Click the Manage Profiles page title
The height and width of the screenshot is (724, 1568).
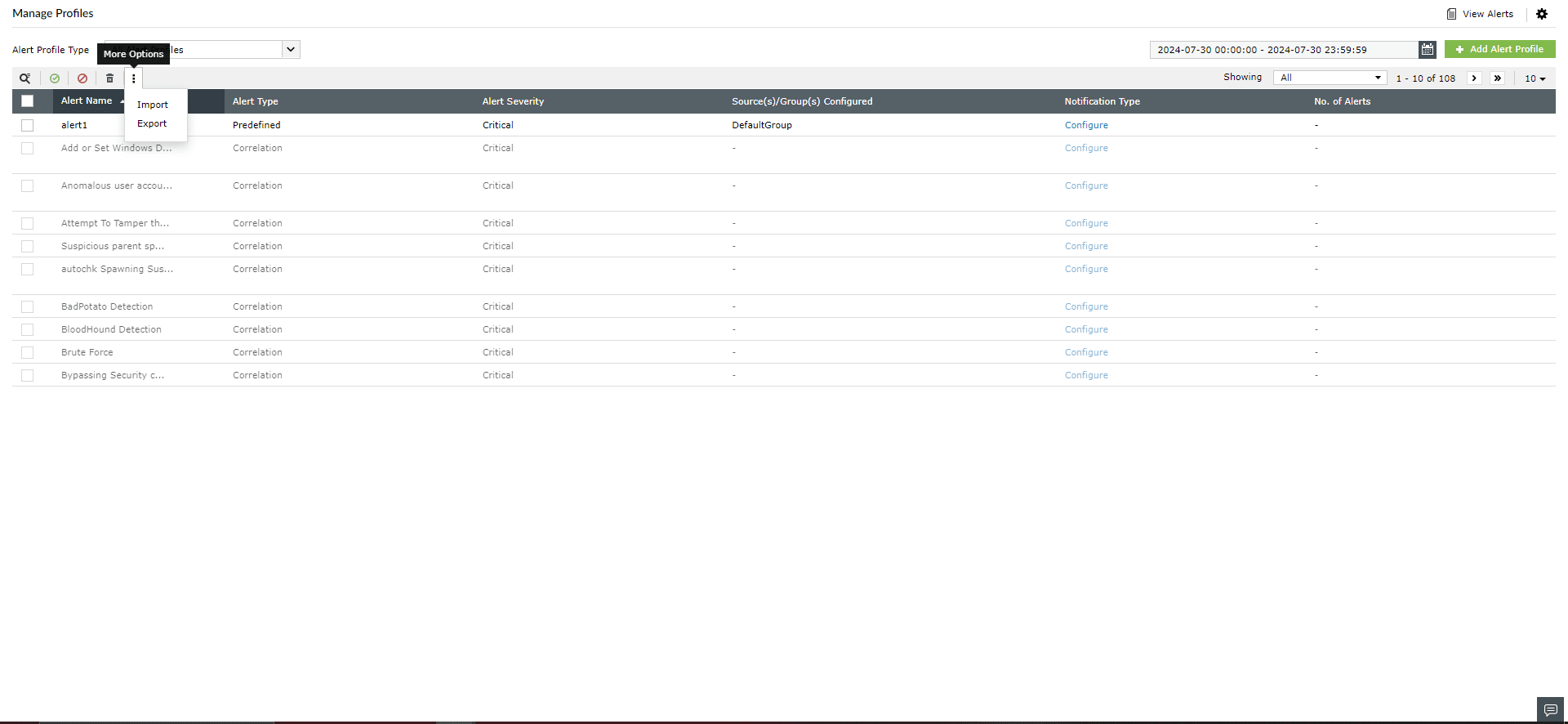pyautogui.click(x=53, y=13)
